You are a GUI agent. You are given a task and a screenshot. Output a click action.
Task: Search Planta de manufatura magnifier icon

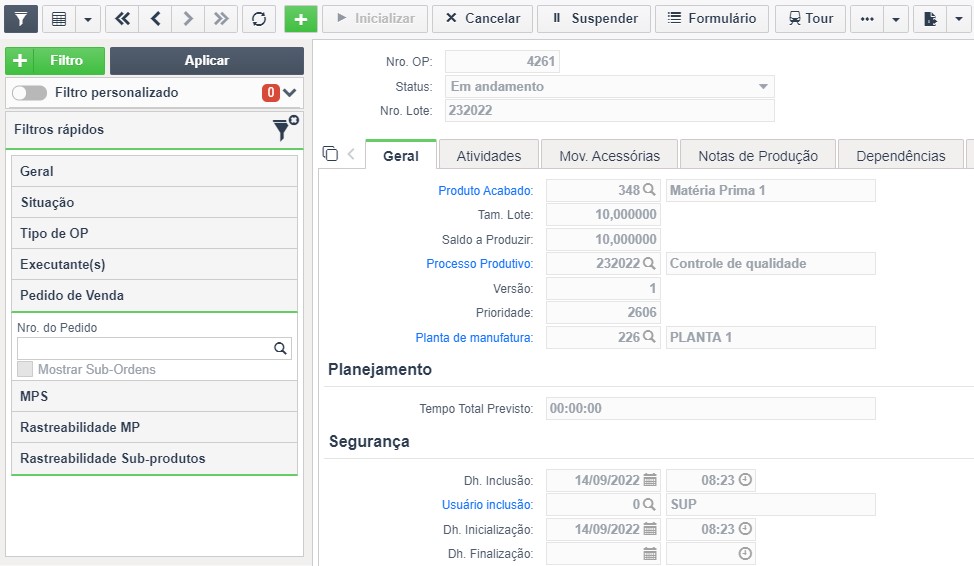pyautogui.click(x=649, y=337)
